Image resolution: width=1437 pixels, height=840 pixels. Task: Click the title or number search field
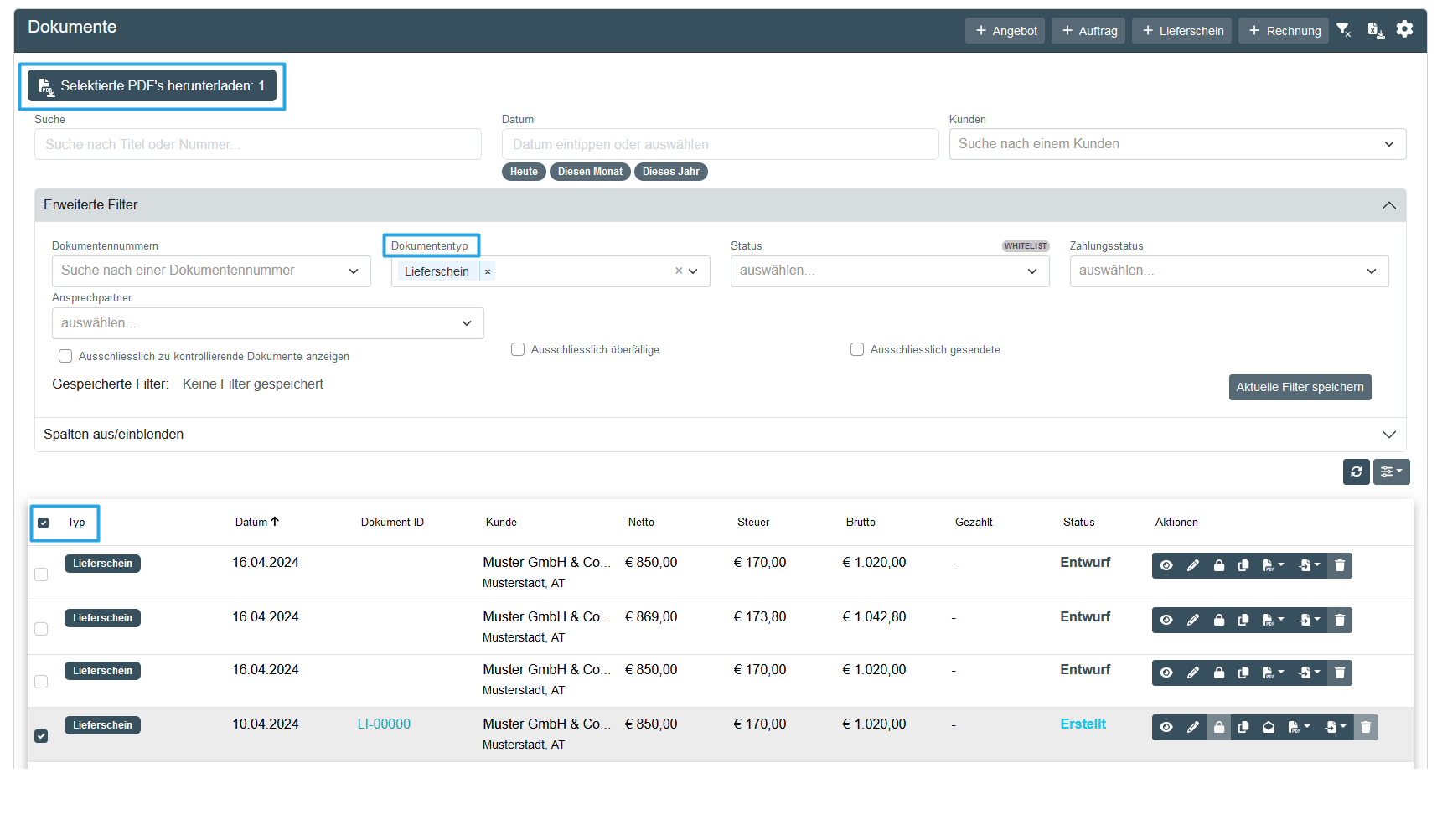[257, 144]
